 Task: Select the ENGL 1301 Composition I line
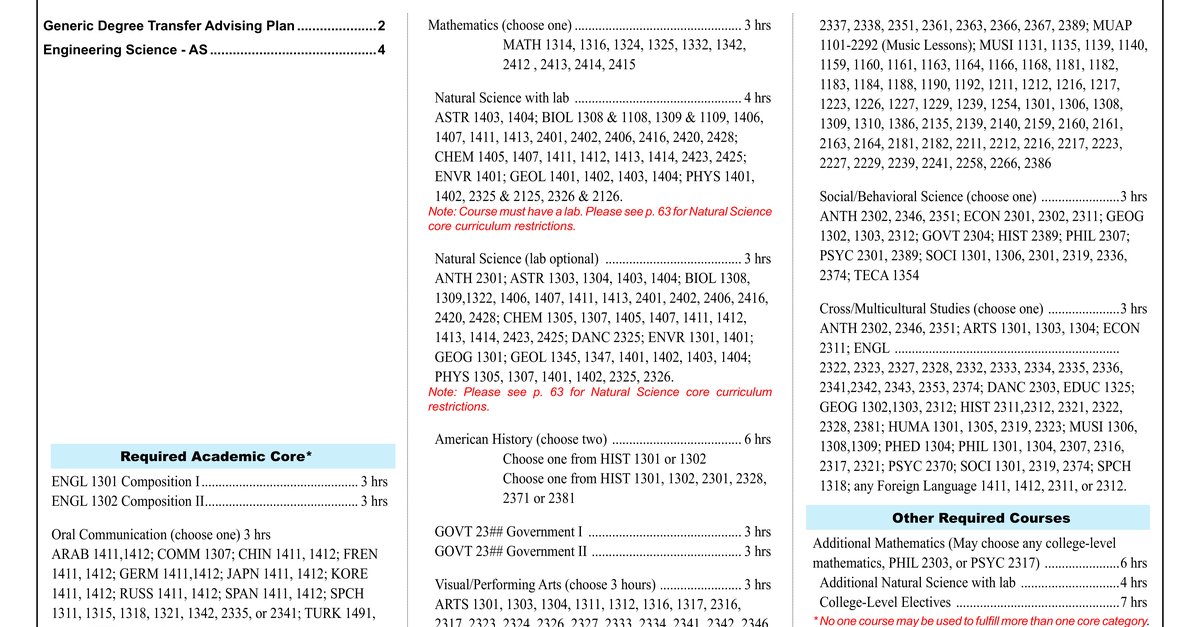point(219,482)
